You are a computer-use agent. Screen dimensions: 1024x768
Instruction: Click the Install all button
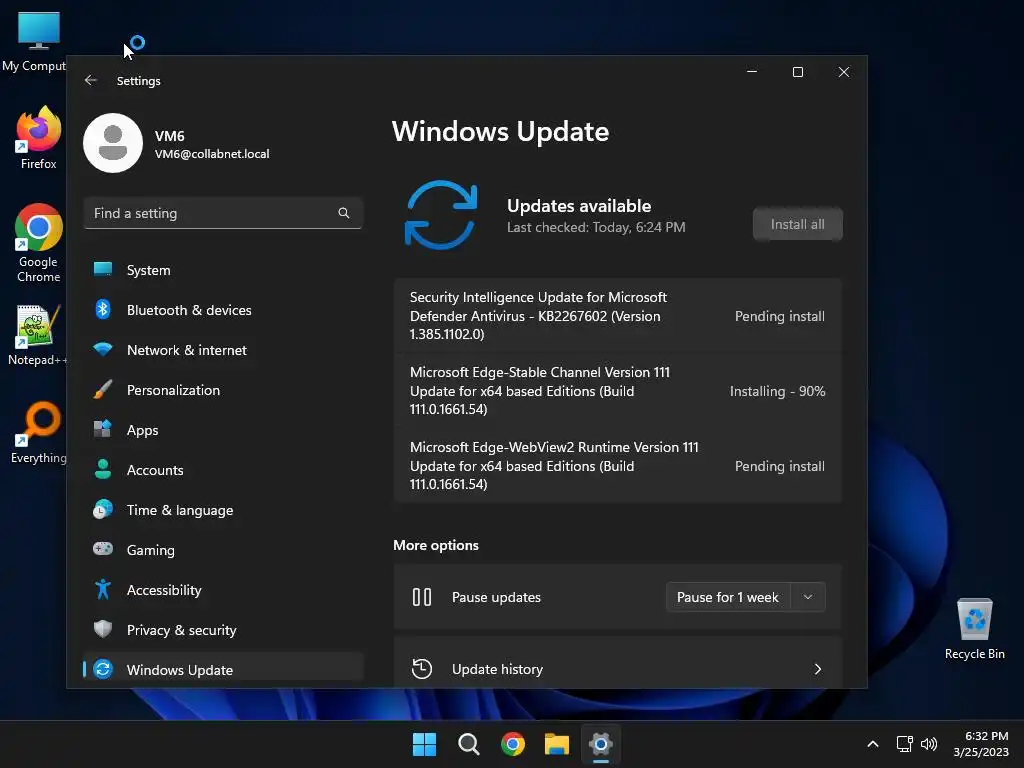[797, 224]
